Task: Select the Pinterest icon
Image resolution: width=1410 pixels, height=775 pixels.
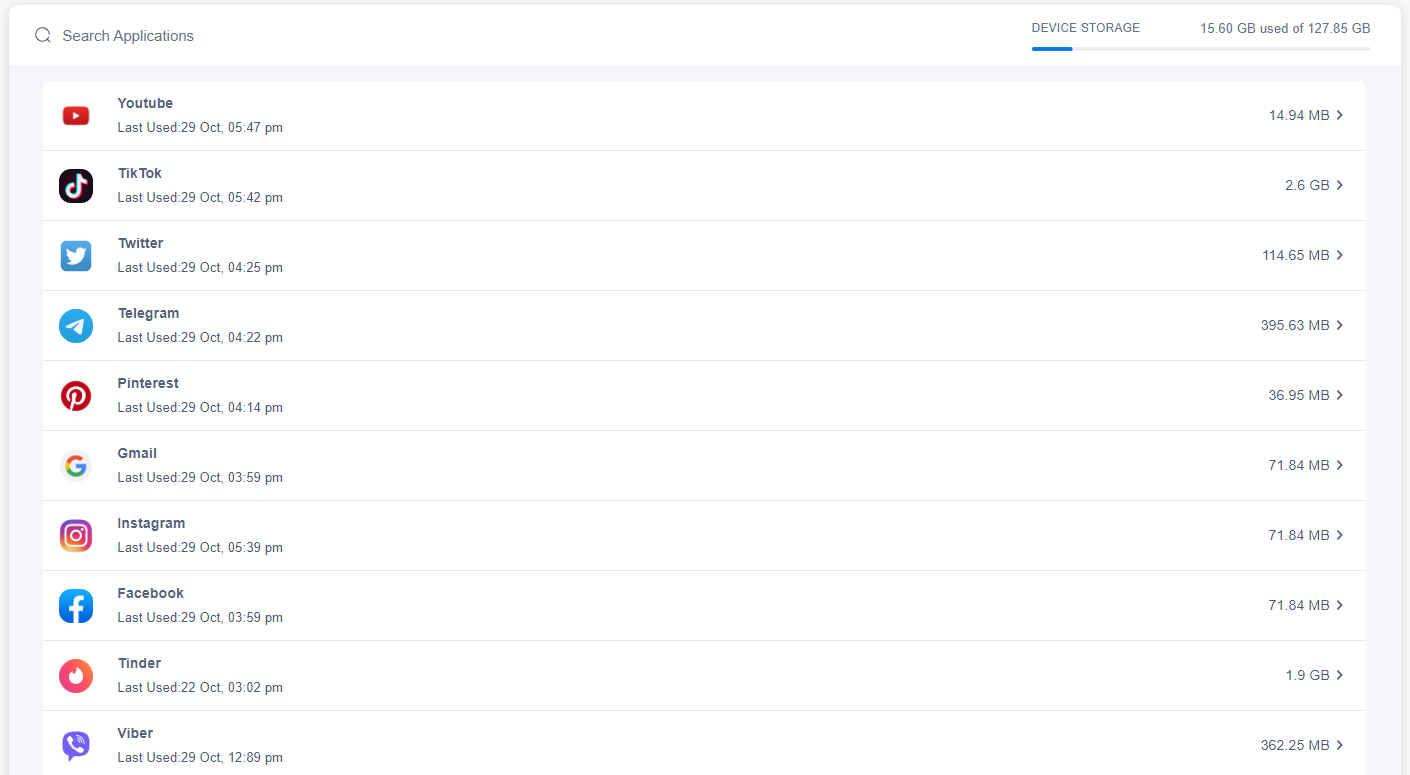Action: click(x=76, y=395)
